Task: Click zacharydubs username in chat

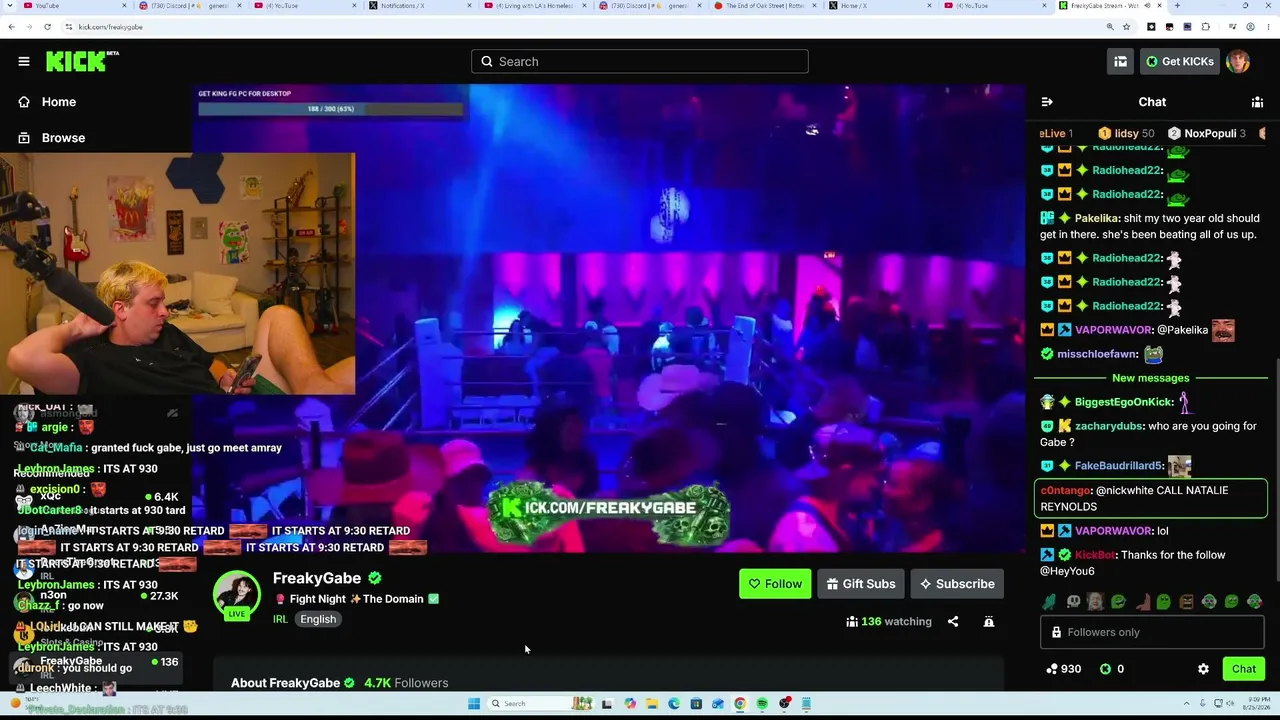Action: [1109, 426]
